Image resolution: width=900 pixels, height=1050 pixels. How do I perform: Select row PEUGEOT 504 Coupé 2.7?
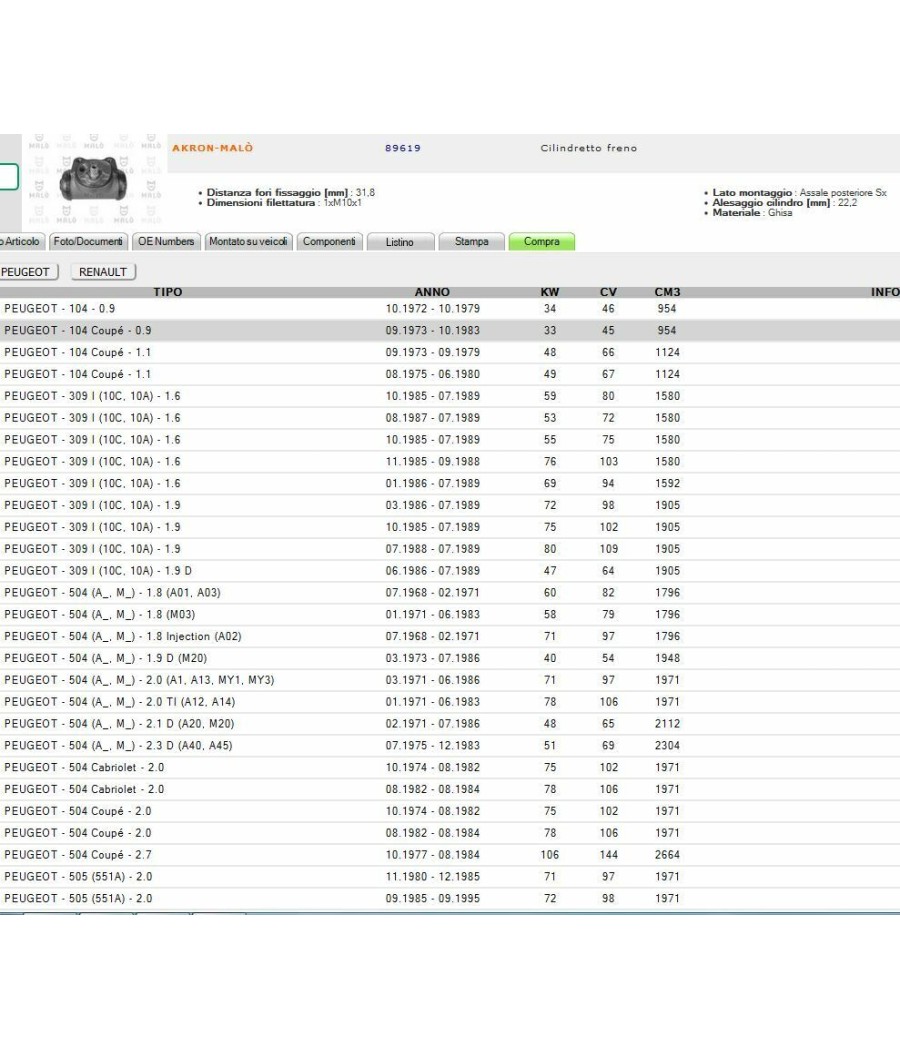coord(450,855)
